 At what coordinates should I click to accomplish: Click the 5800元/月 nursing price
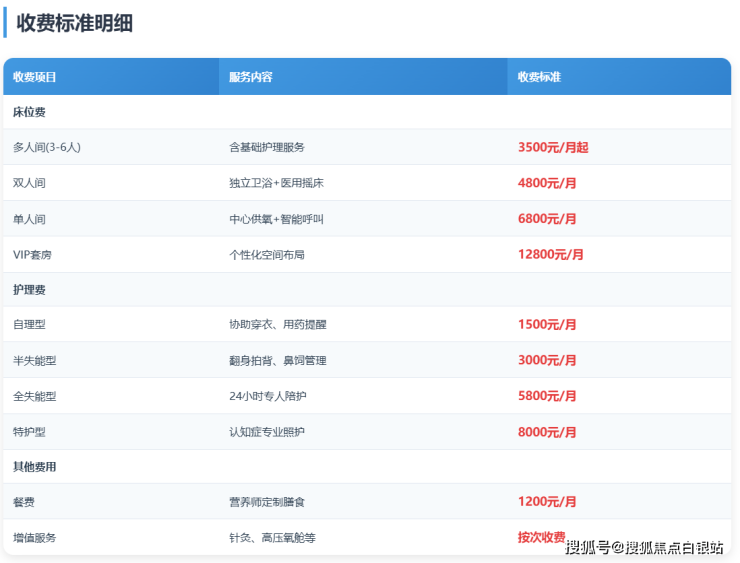[547, 396]
